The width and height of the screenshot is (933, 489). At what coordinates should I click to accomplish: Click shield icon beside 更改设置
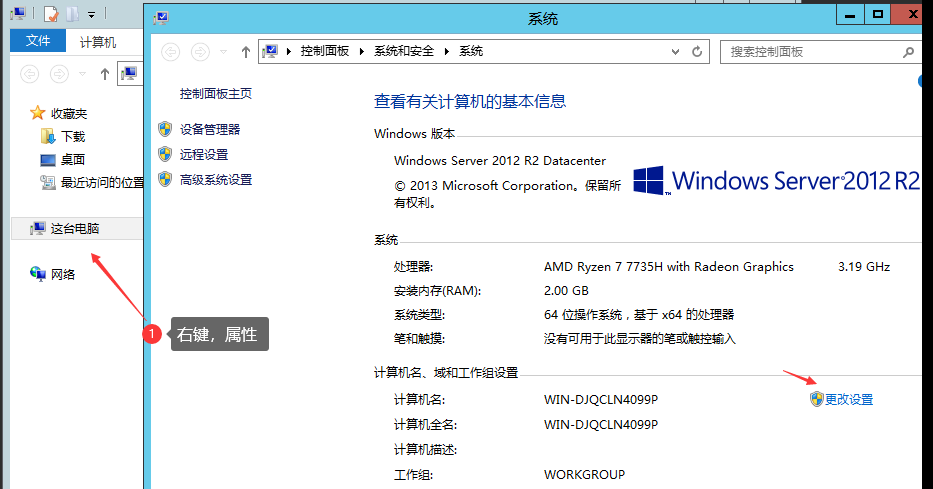[x=816, y=399]
